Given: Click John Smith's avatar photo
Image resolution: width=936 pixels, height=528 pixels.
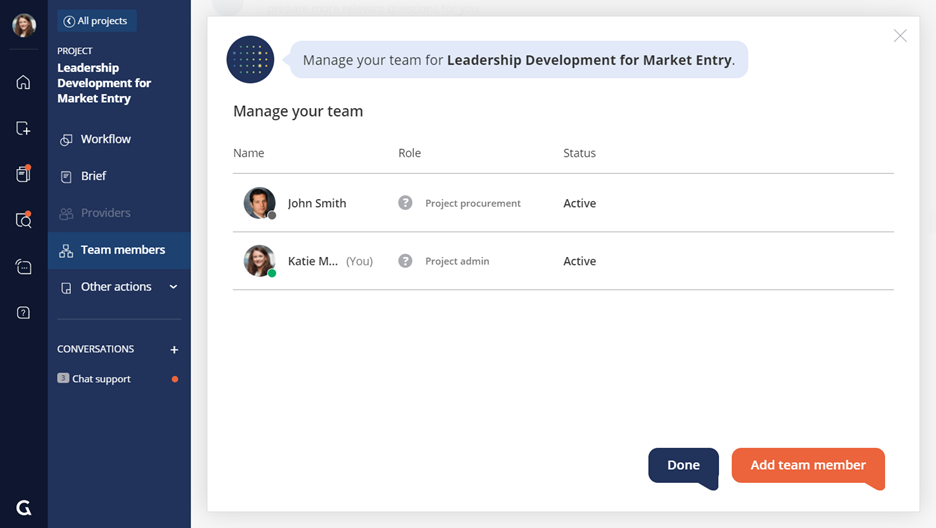Looking at the screenshot, I should [259, 203].
